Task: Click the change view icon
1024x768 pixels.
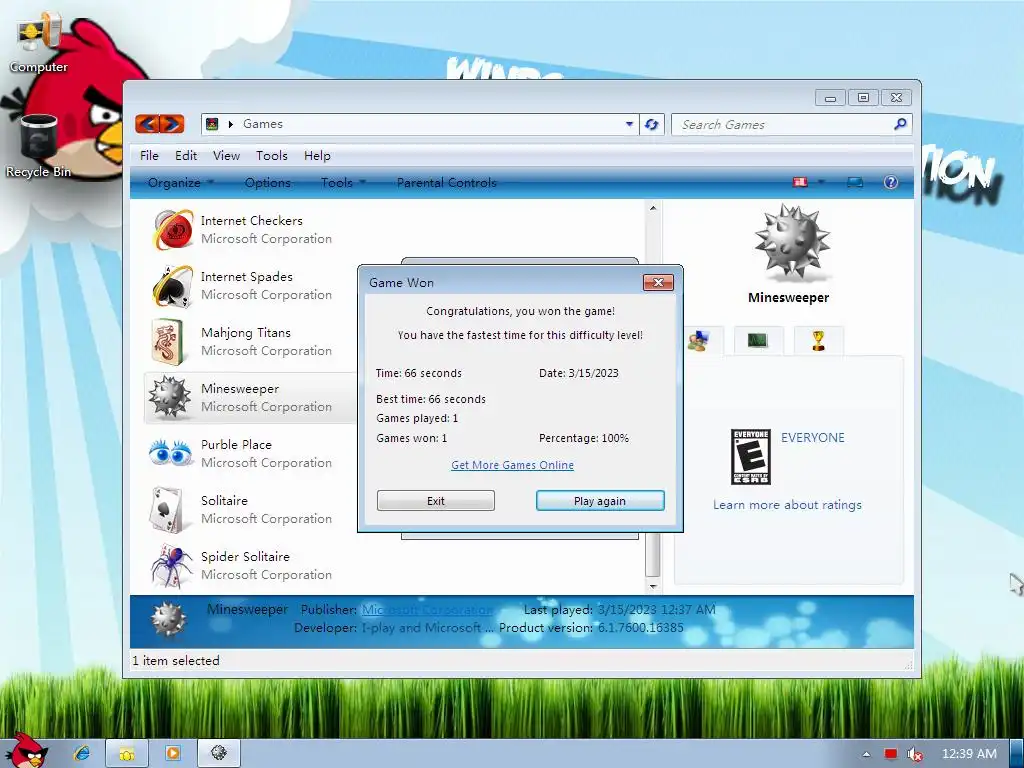Action: 800,182
